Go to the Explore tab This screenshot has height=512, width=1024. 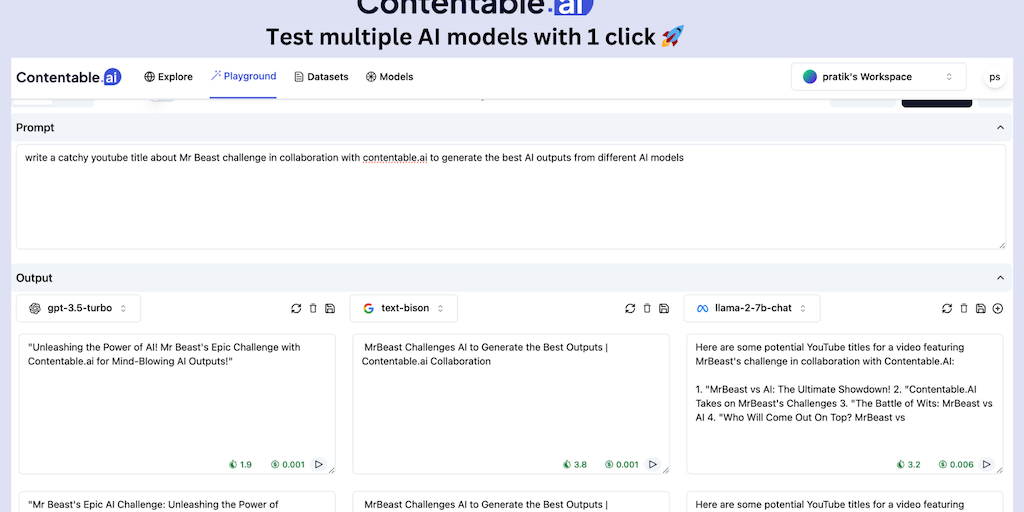click(168, 77)
